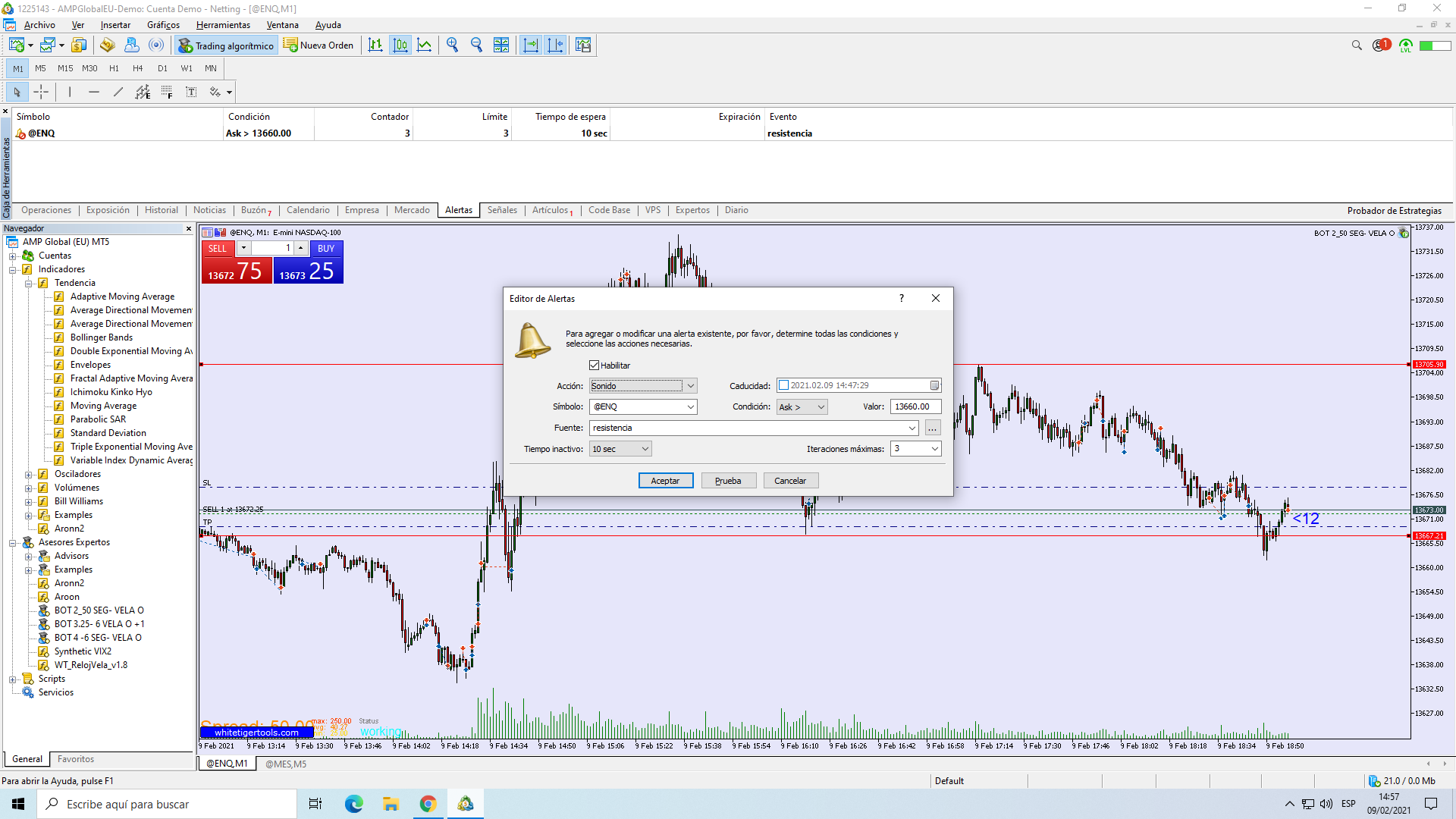Toggle Trading algorítmico on the toolbar
Viewport: 1456px width, 819px height.
click(226, 45)
